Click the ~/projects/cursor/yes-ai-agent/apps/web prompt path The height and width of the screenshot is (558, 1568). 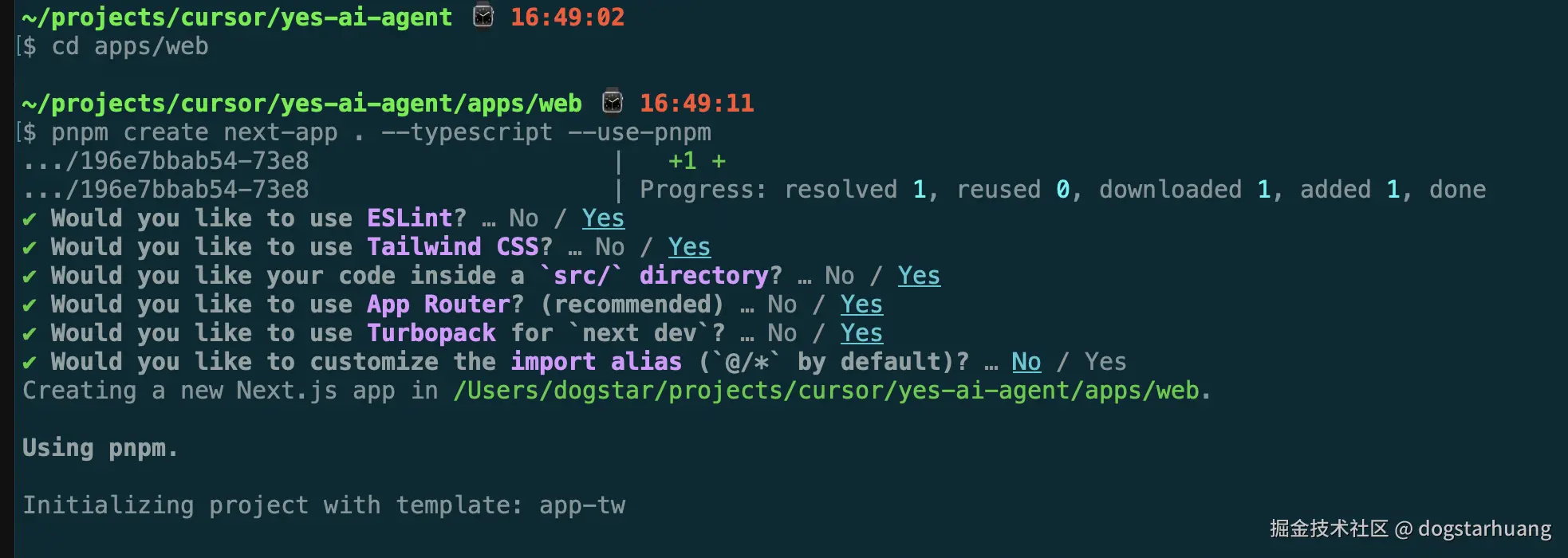coord(302,103)
